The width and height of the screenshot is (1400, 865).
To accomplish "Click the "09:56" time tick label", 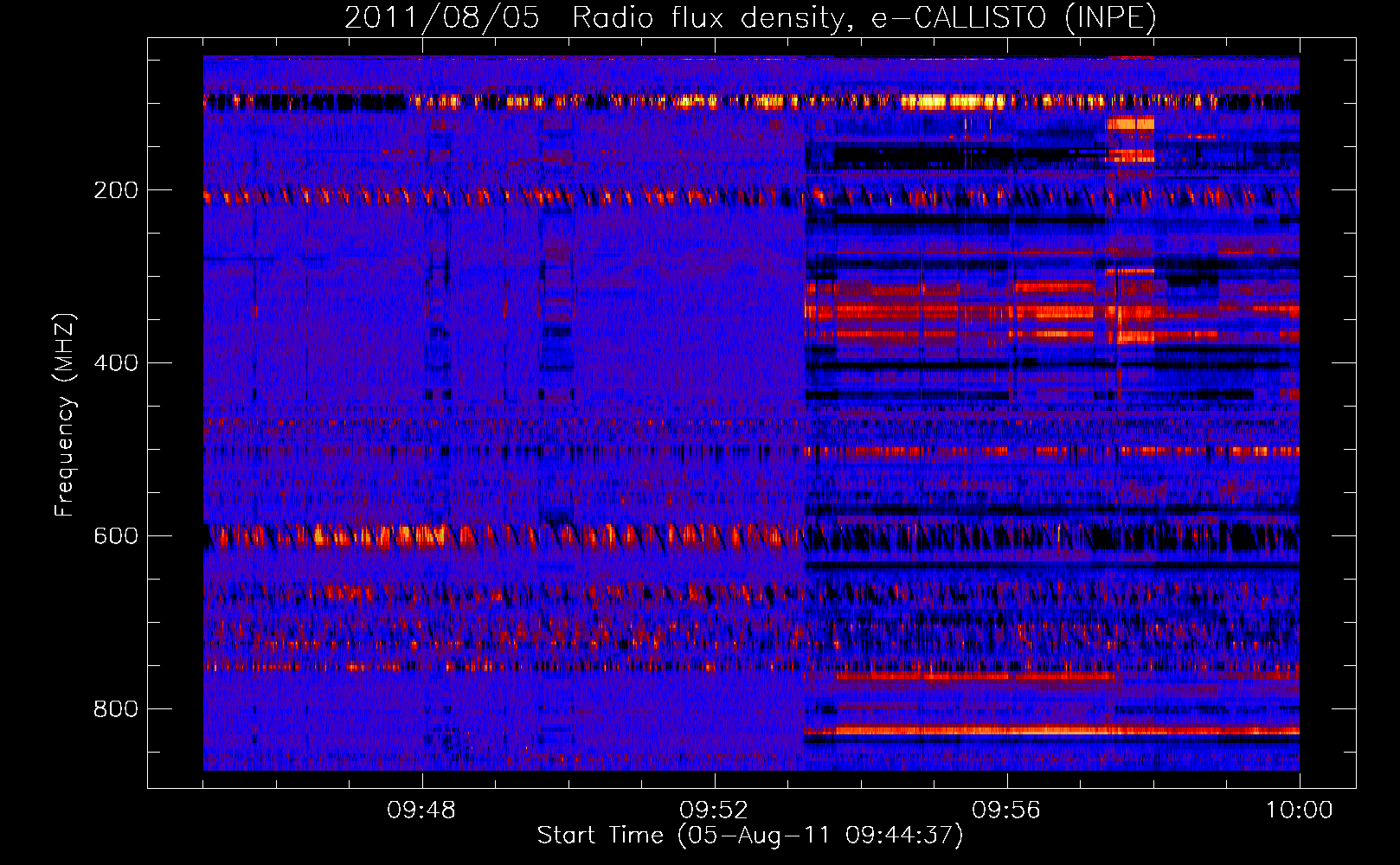I will [1006, 811].
